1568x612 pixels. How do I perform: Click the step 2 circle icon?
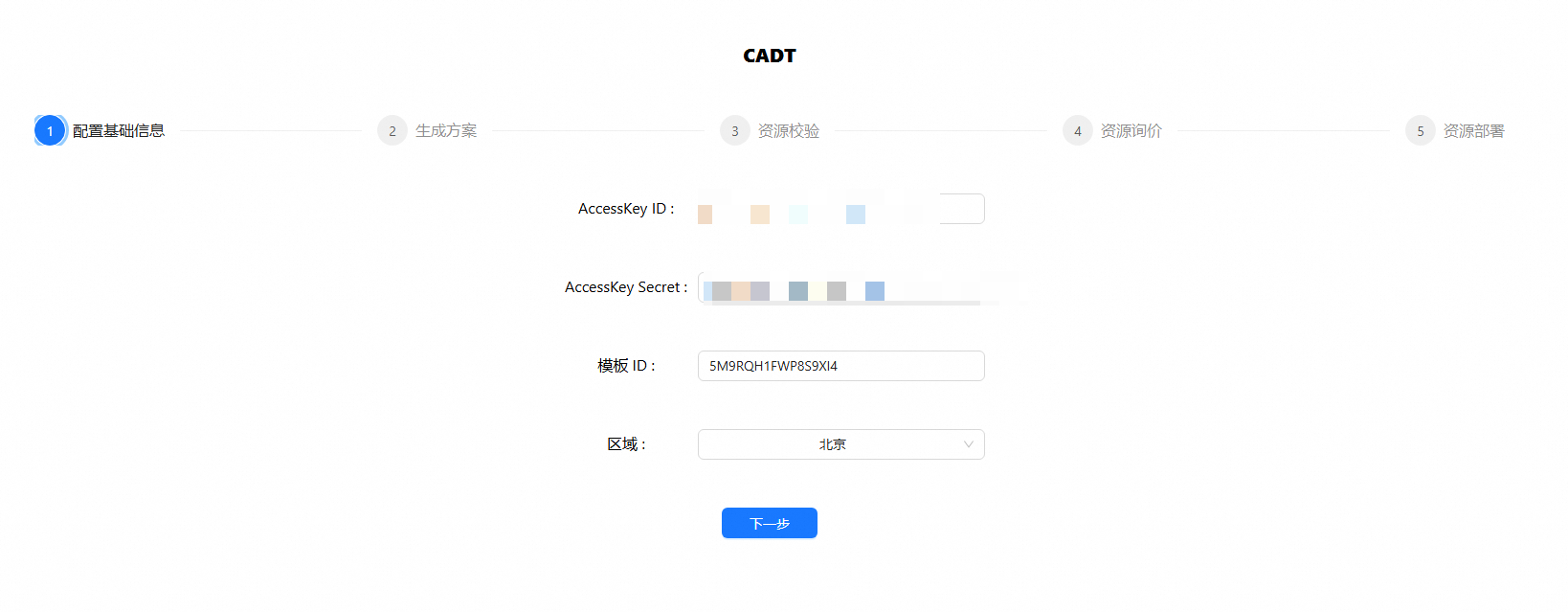[x=392, y=131]
